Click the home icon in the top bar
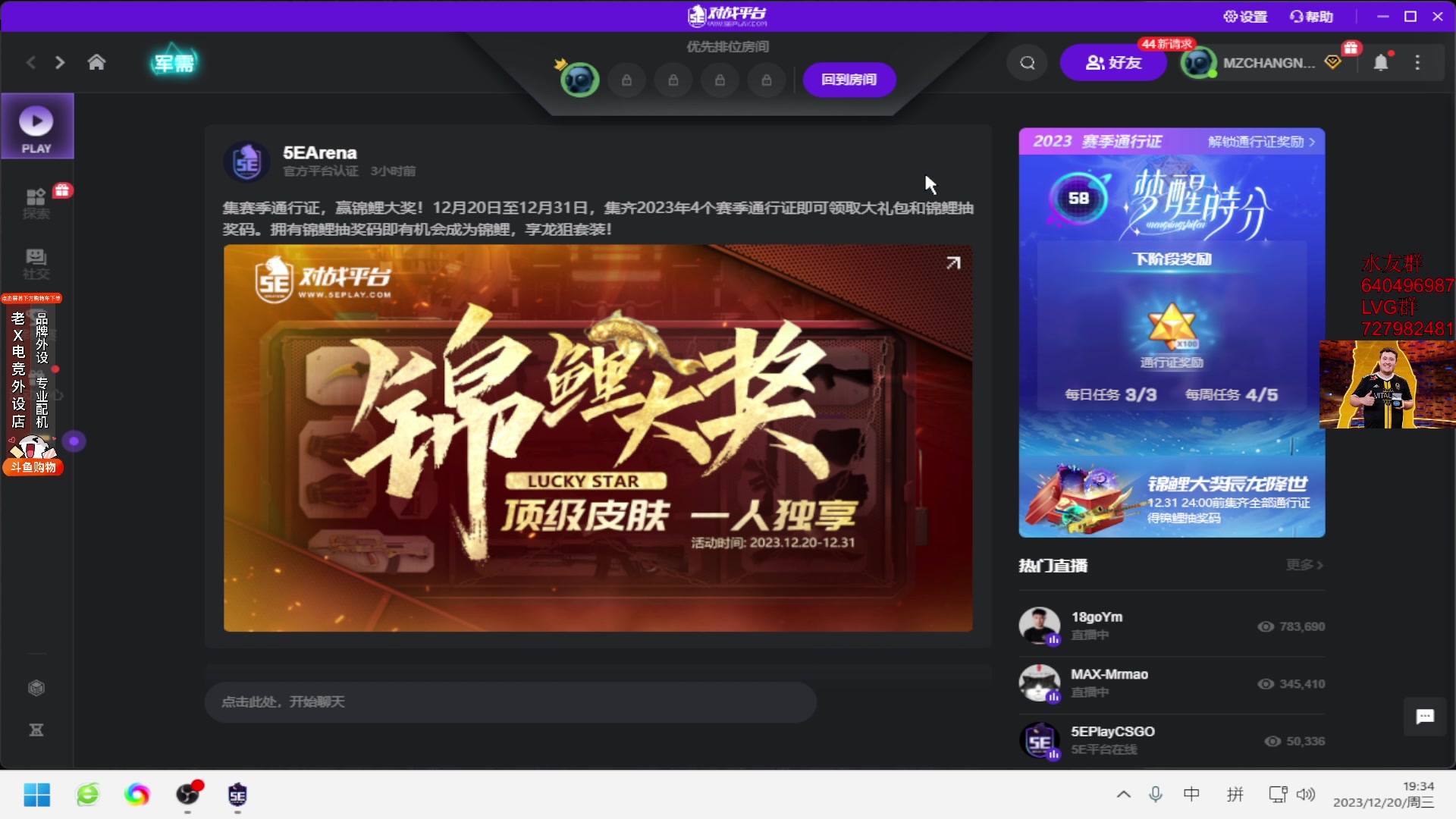This screenshot has height=819, width=1456. click(96, 62)
